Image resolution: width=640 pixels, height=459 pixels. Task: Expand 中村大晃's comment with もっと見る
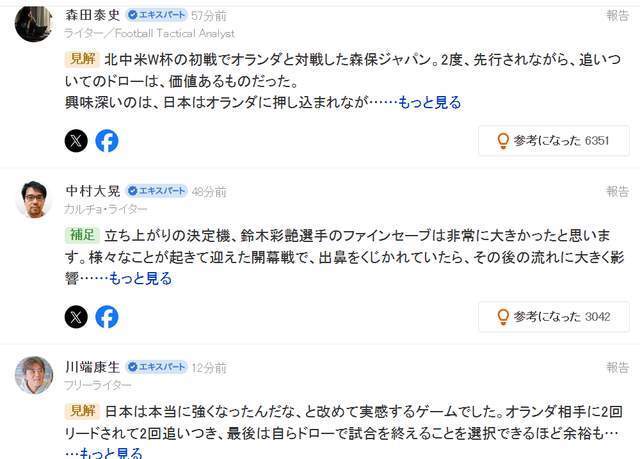tap(140, 279)
